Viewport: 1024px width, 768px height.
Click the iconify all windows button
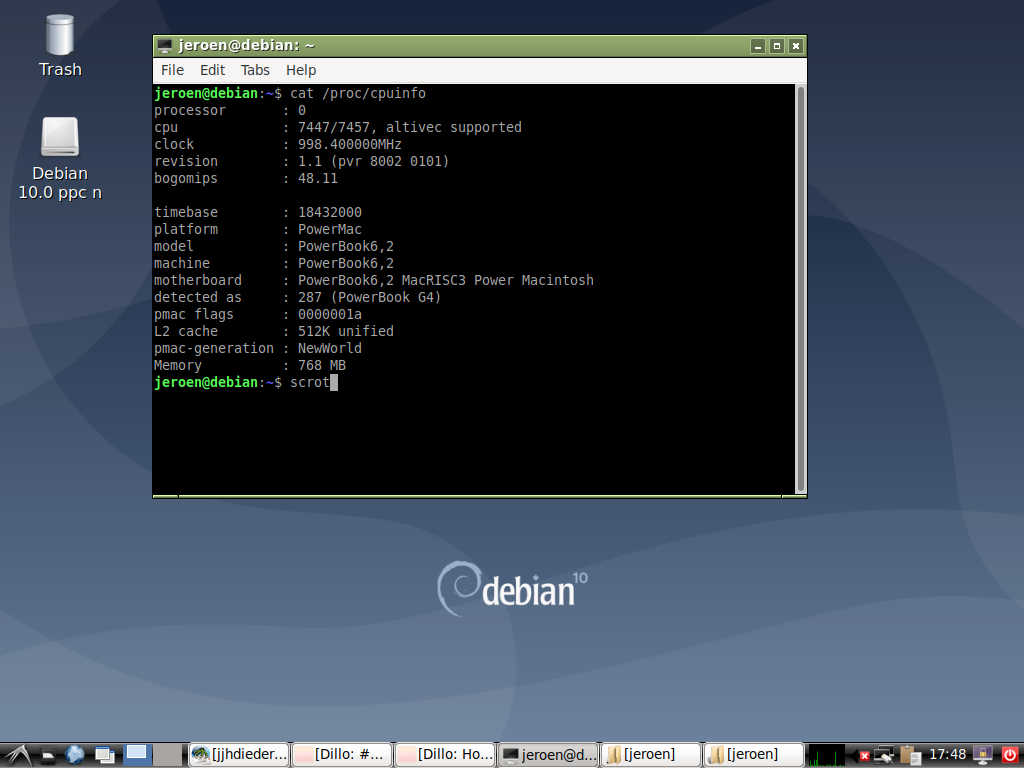(x=104, y=756)
